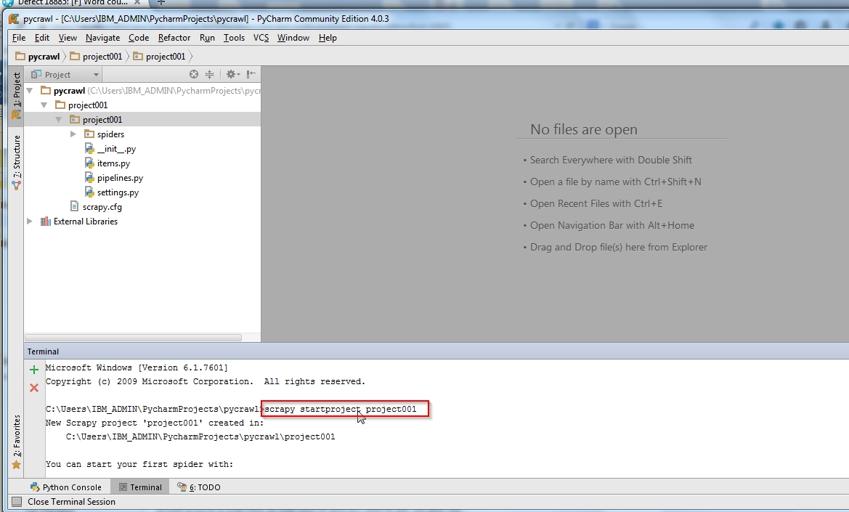This screenshot has width=849, height=512.
Task: Open the Terminal tool tab
Action: 140,487
